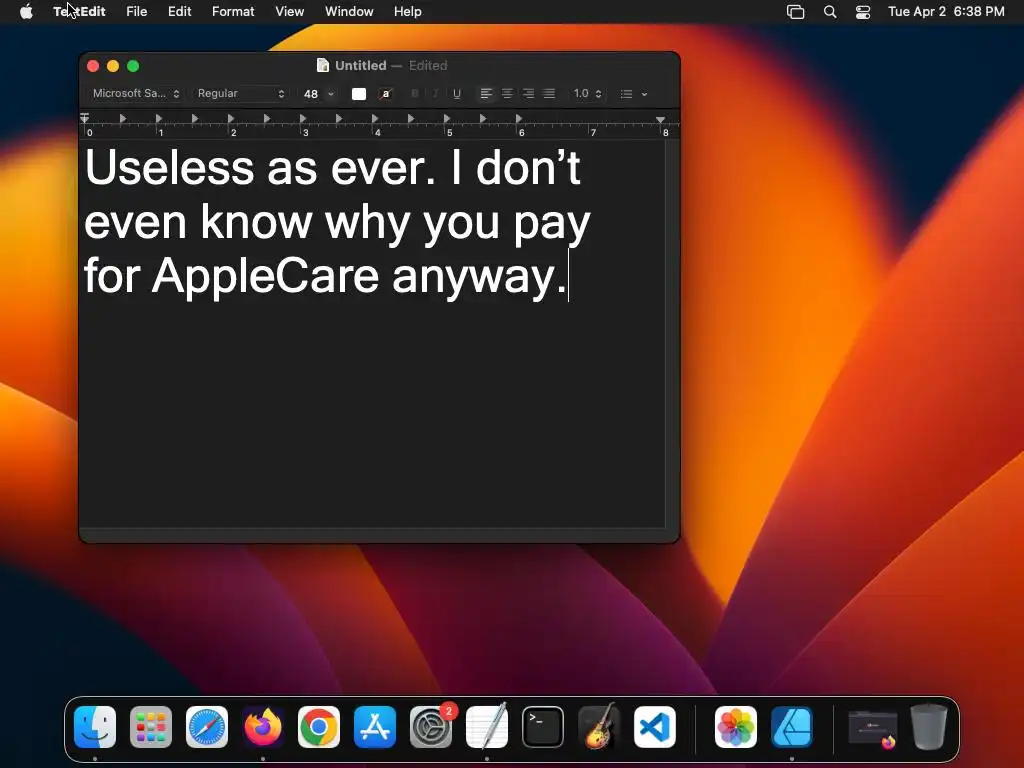Image resolution: width=1024 pixels, height=768 pixels.
Task: Launch Safari from the Dock
Action: click(207, 727)
